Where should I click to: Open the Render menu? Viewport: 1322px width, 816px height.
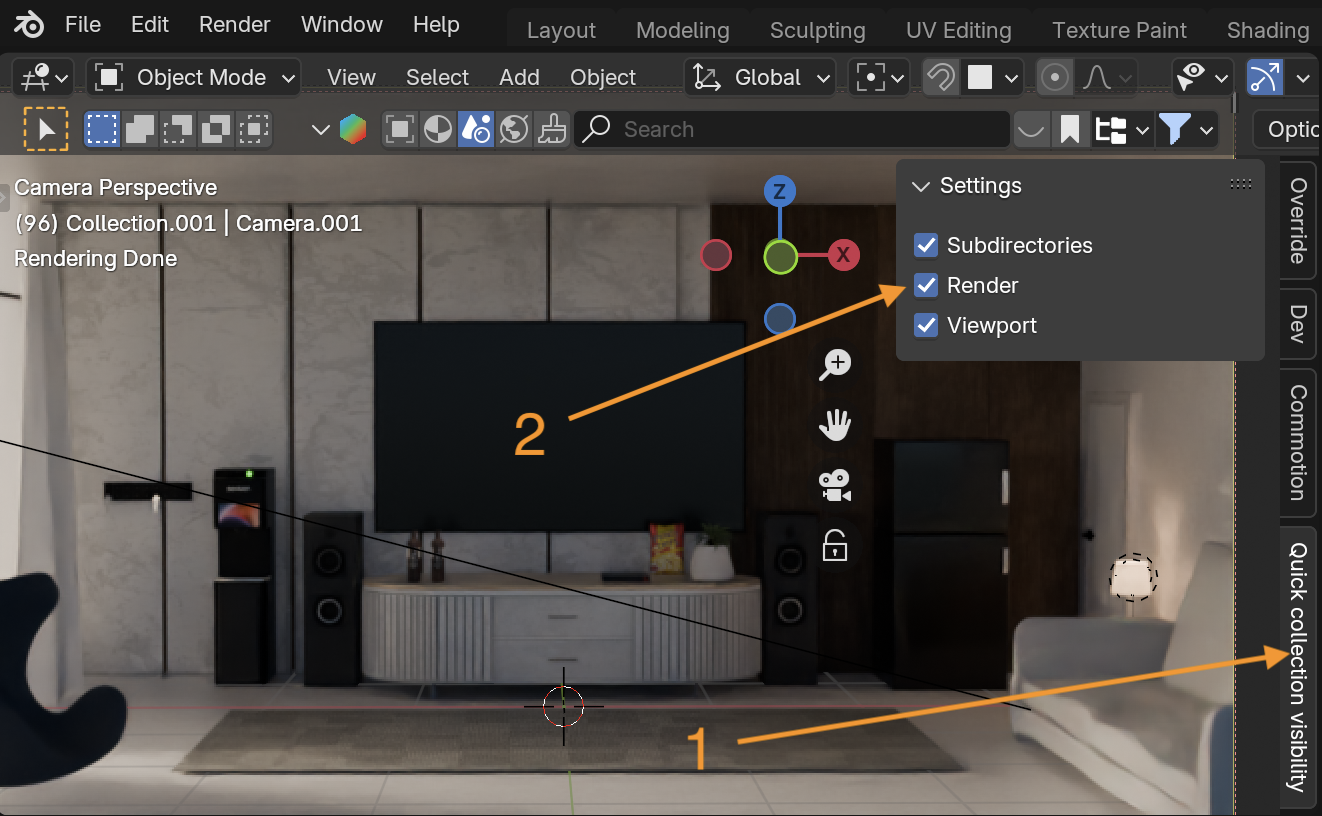tap(235, 24)
